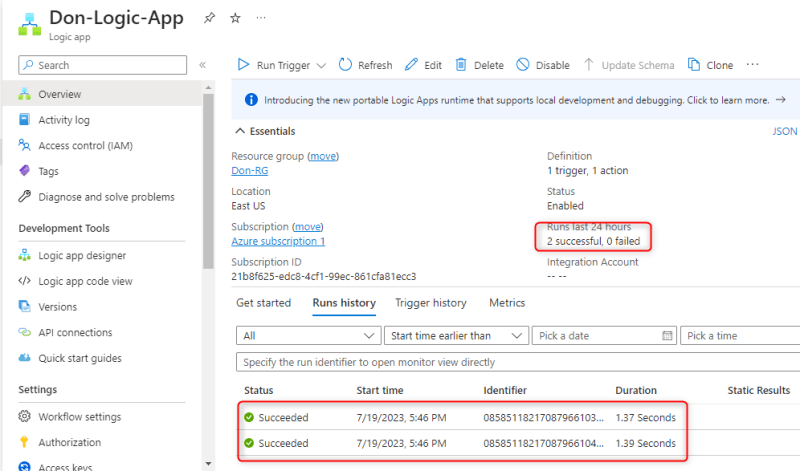The width and height of the screenshot is (800, 471).
Task: Click the Identifier column header
Action: [x=505, y=390]
